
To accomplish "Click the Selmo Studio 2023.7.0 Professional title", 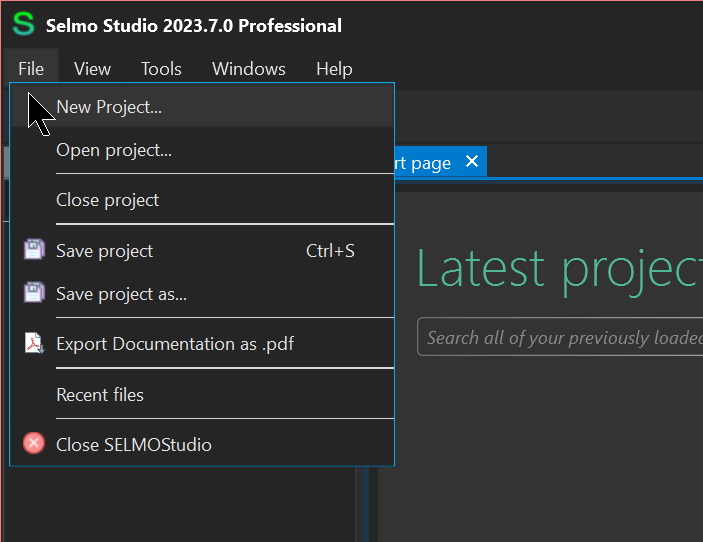I will 194,26.
